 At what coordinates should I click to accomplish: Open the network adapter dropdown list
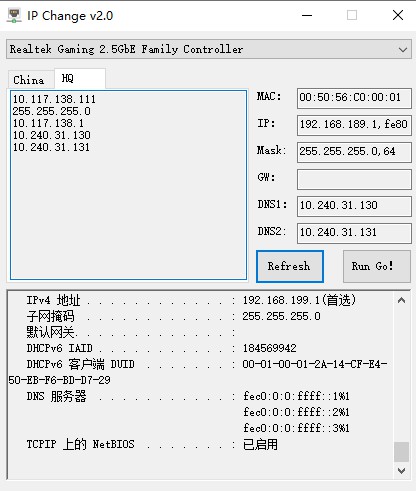[209, 49]
